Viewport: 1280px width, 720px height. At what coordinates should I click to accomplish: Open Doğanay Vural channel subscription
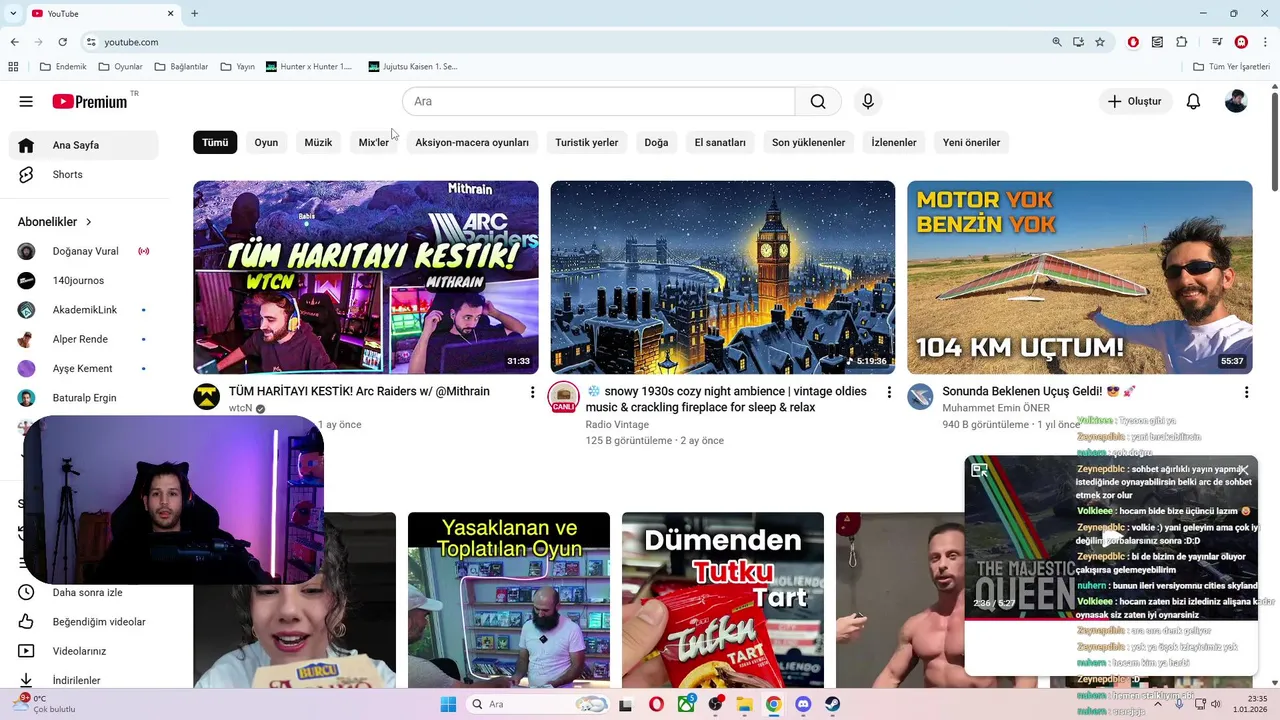tap(84, 251)
